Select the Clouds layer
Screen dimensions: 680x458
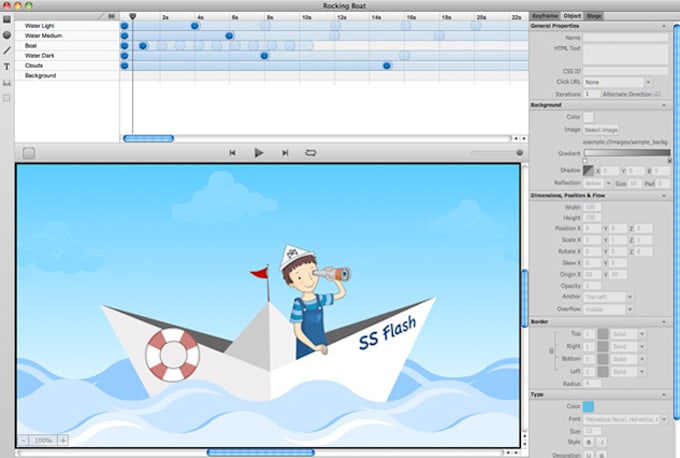[67, 65]
